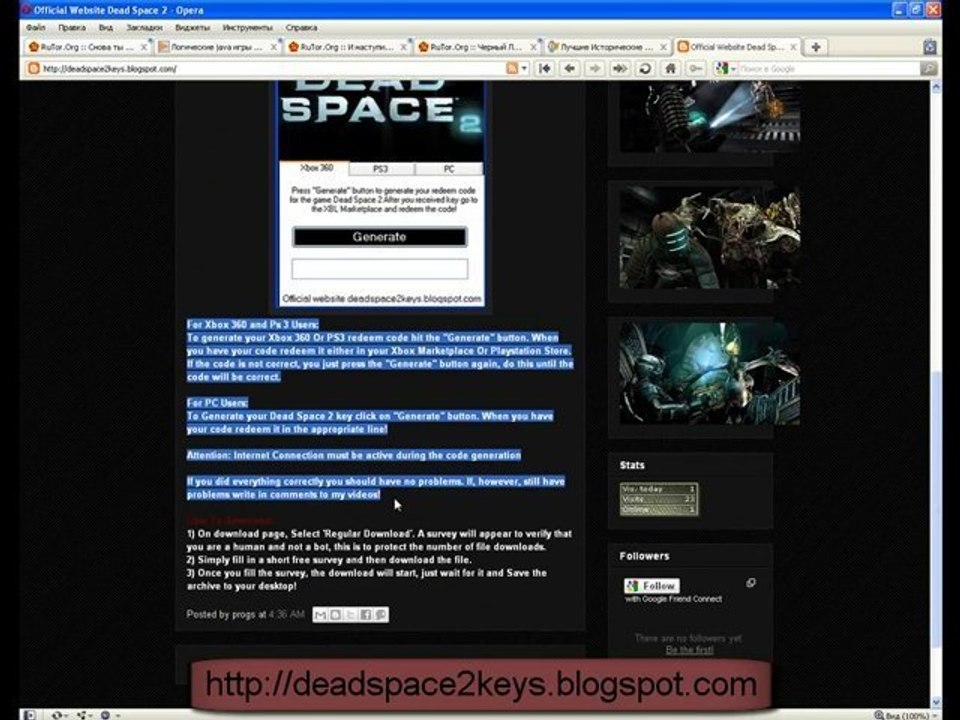
Task: Expand the address bar history dropdown
Action: pyautogui.click(x=524, y=69)
